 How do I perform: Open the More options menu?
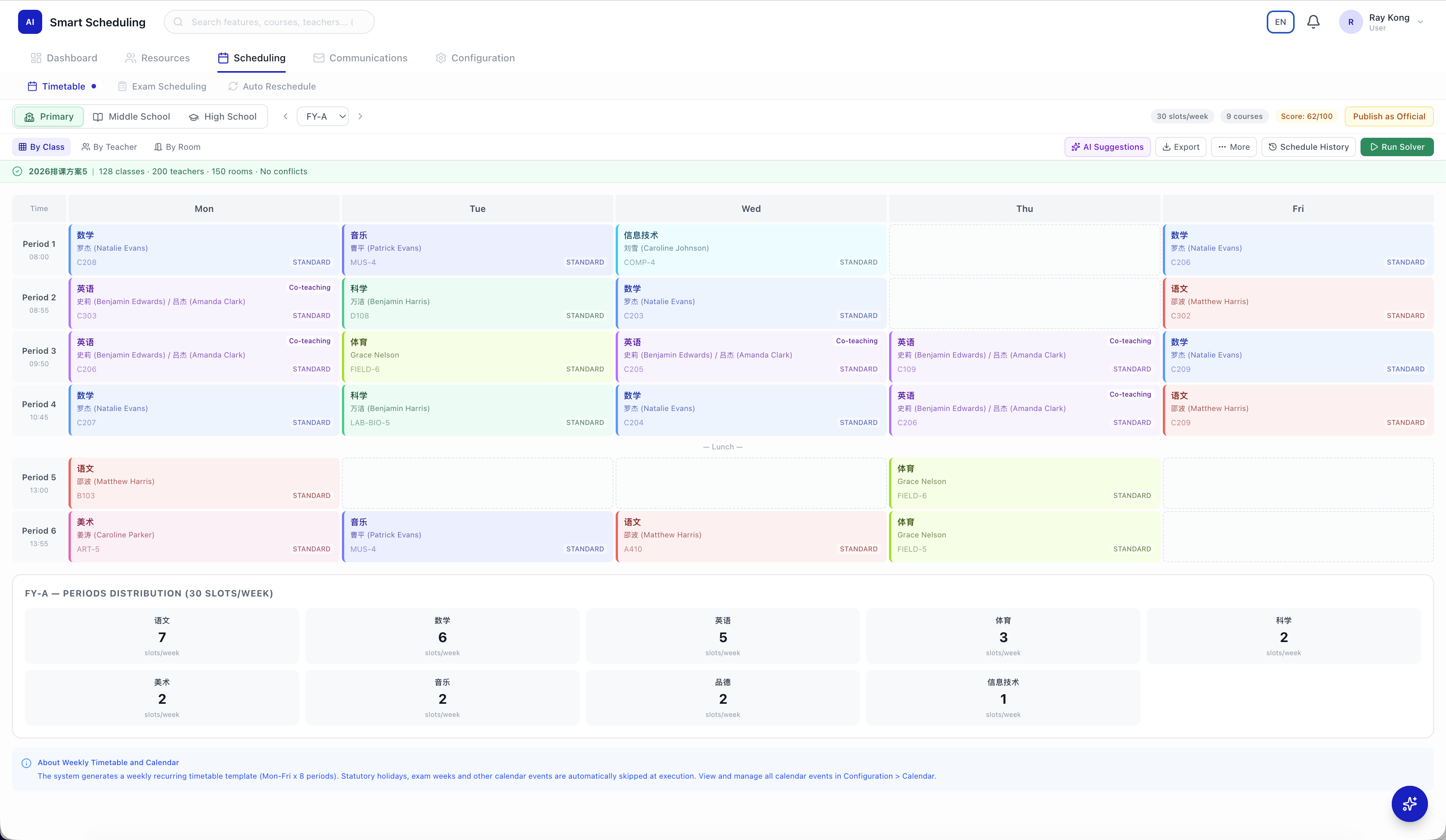(x=1234, y=147)
